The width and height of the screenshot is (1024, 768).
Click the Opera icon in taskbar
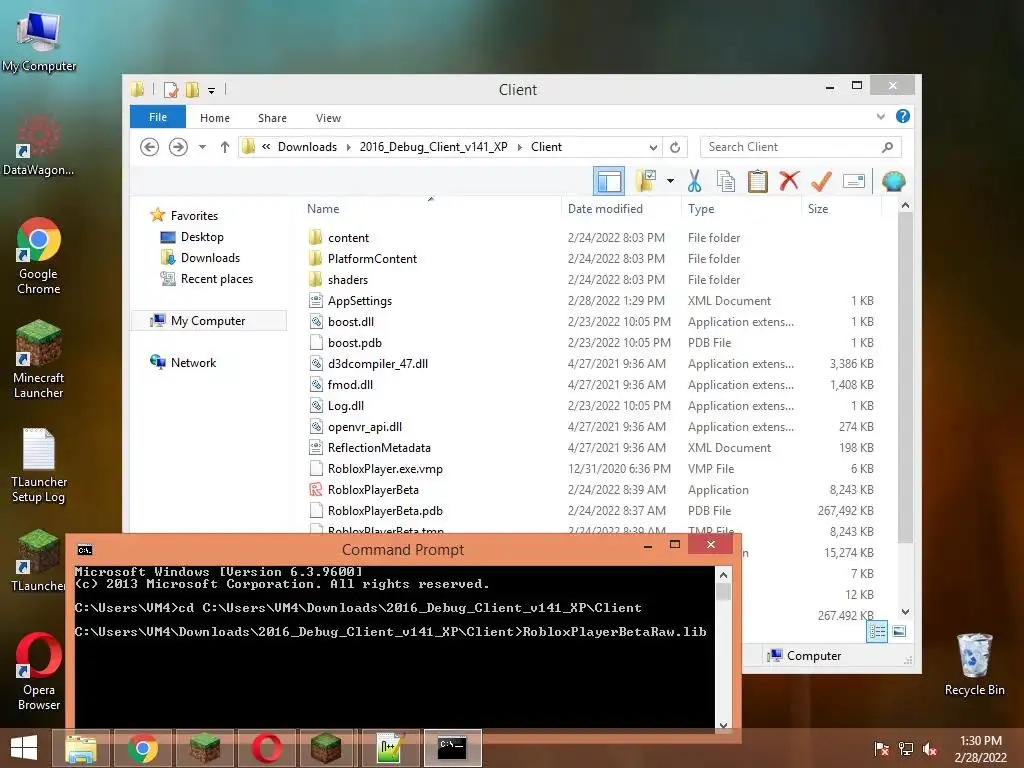pyautogui.click(x=266, y=748)
